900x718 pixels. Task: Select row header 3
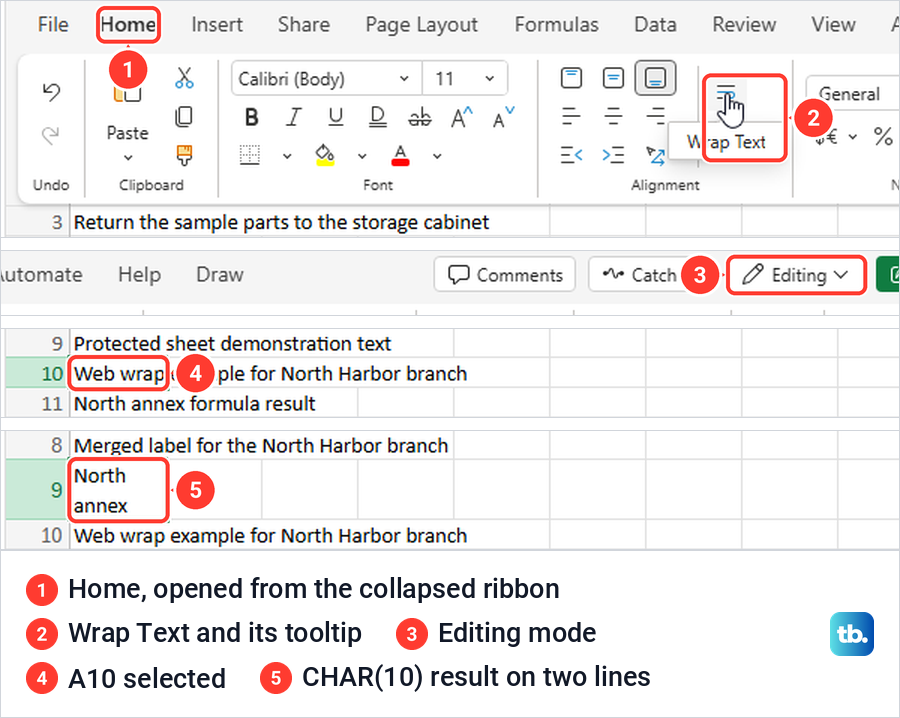38,222
